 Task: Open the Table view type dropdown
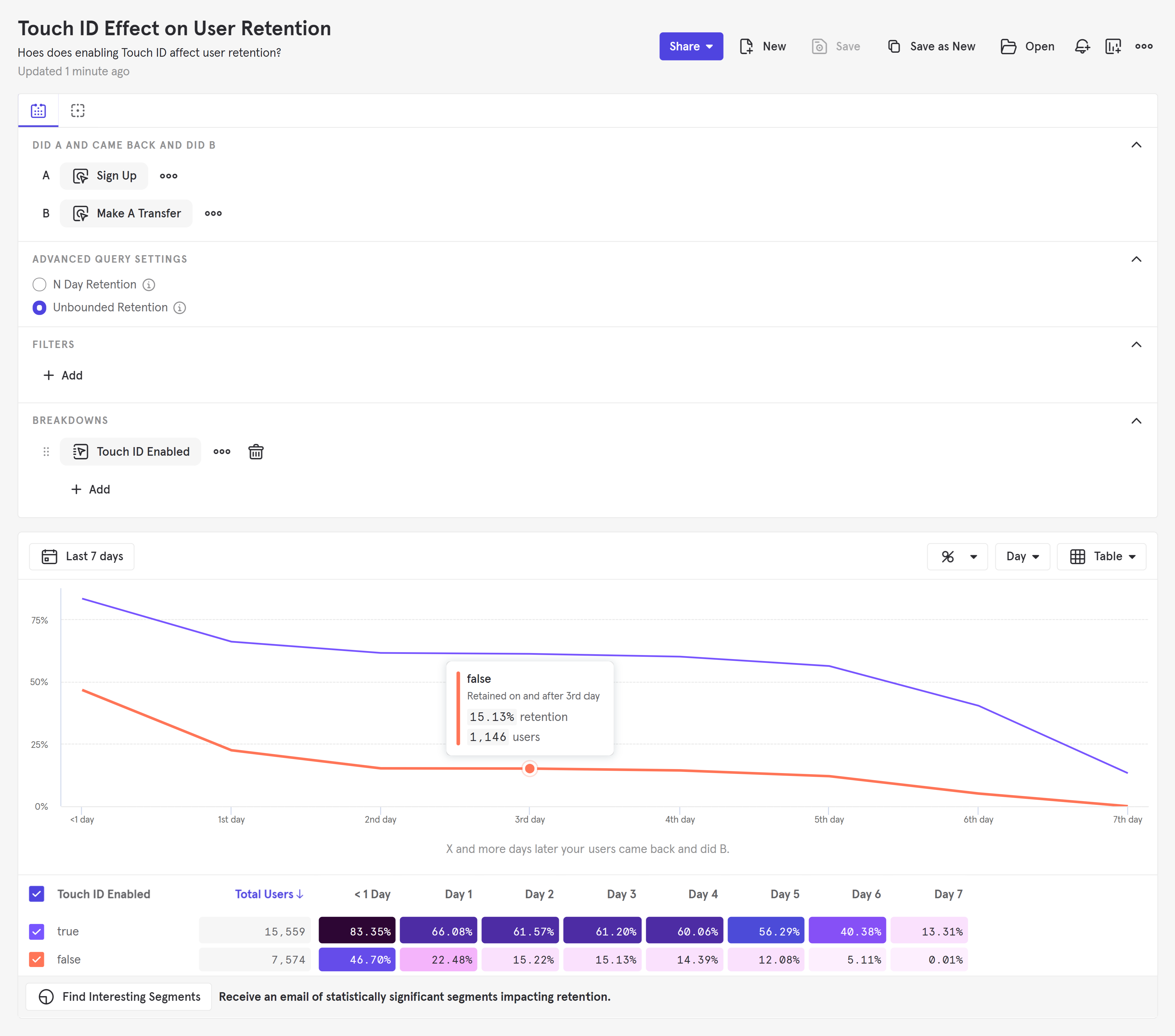pyautogui.click(x=1101, y=557)
